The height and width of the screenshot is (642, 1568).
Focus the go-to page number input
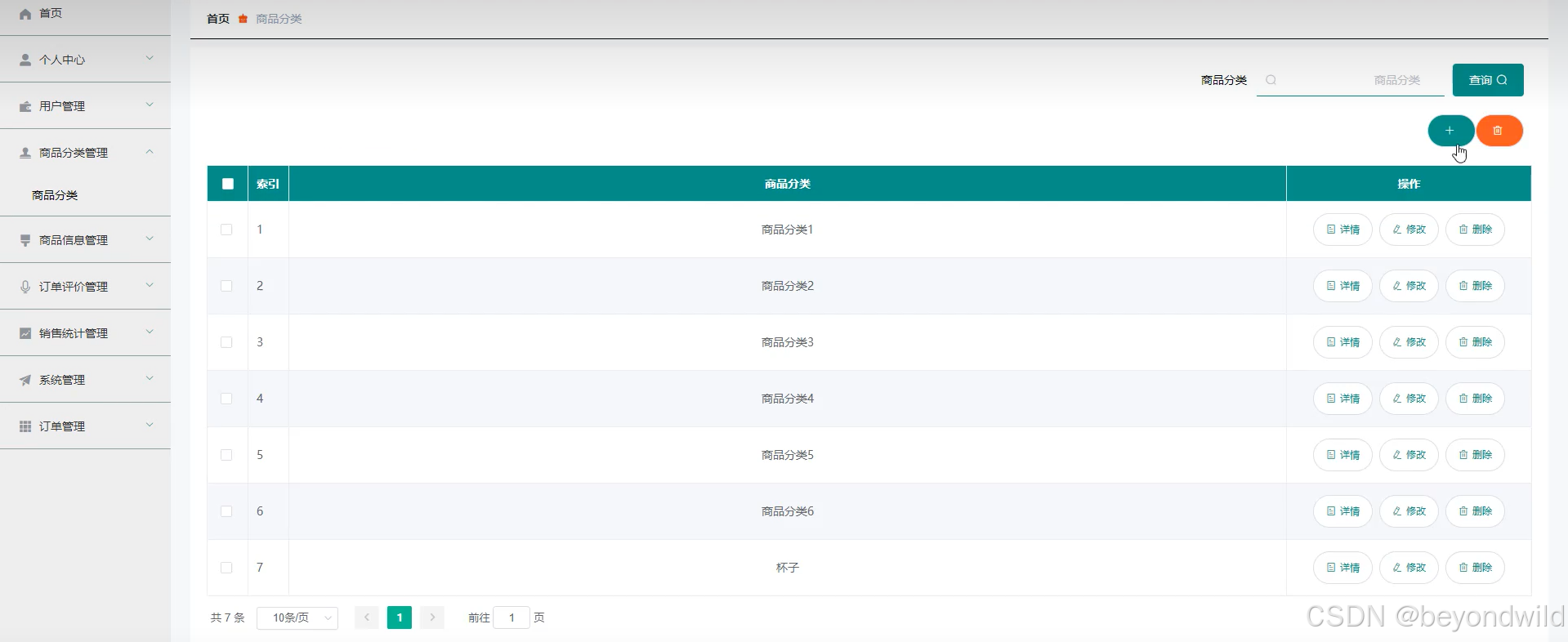point(511,617)
